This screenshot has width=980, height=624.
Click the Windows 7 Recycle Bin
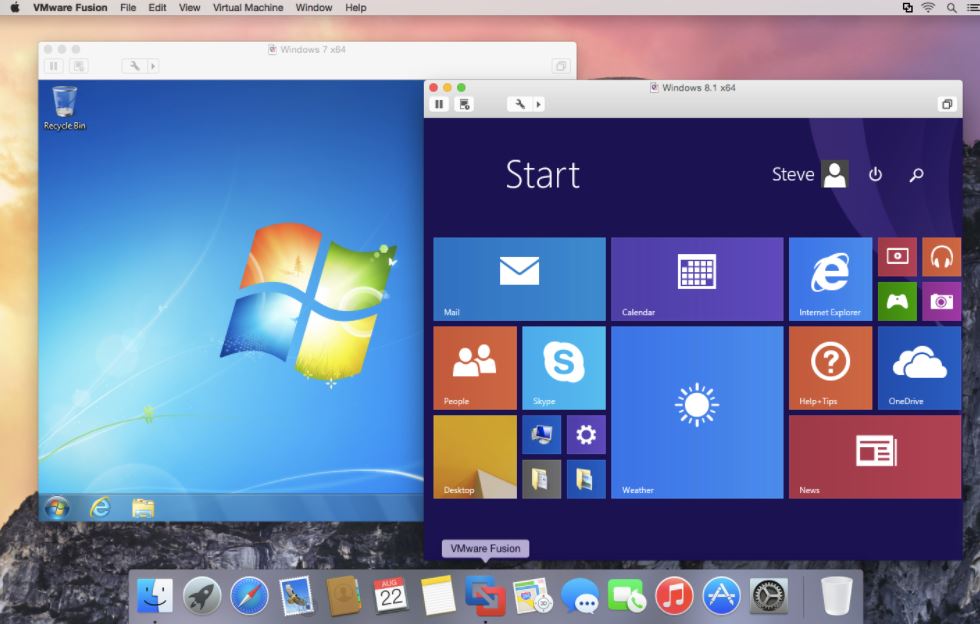pos(64,108)
